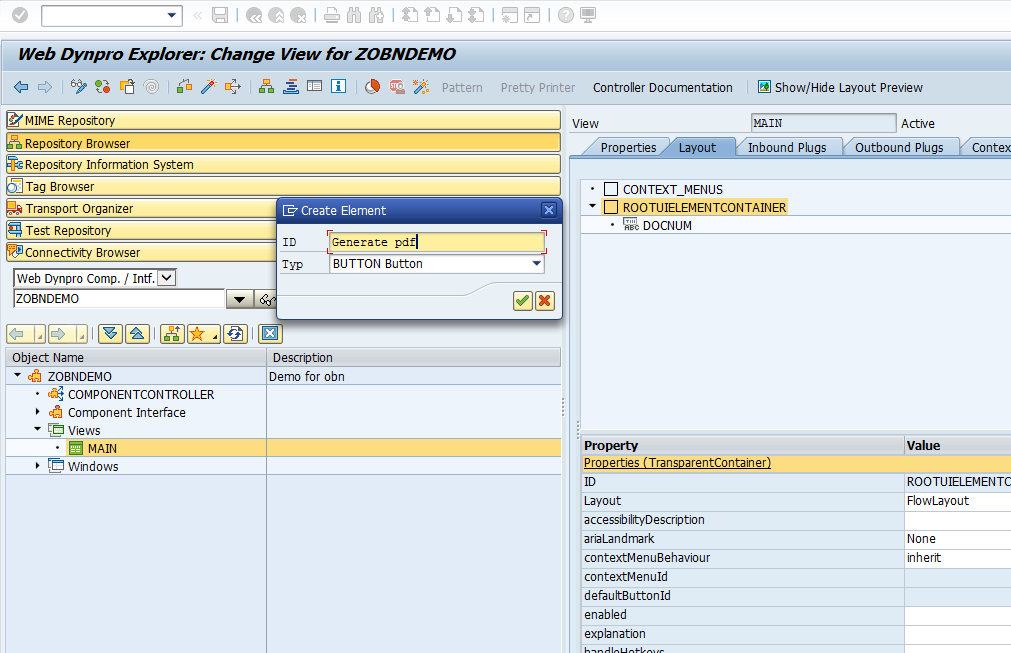The width and height of the screenshot is (1011, 653).
Task: Collapse ROOTUIELEMENTCONTAINER node in layout tree
Action: tap(593, 206)
